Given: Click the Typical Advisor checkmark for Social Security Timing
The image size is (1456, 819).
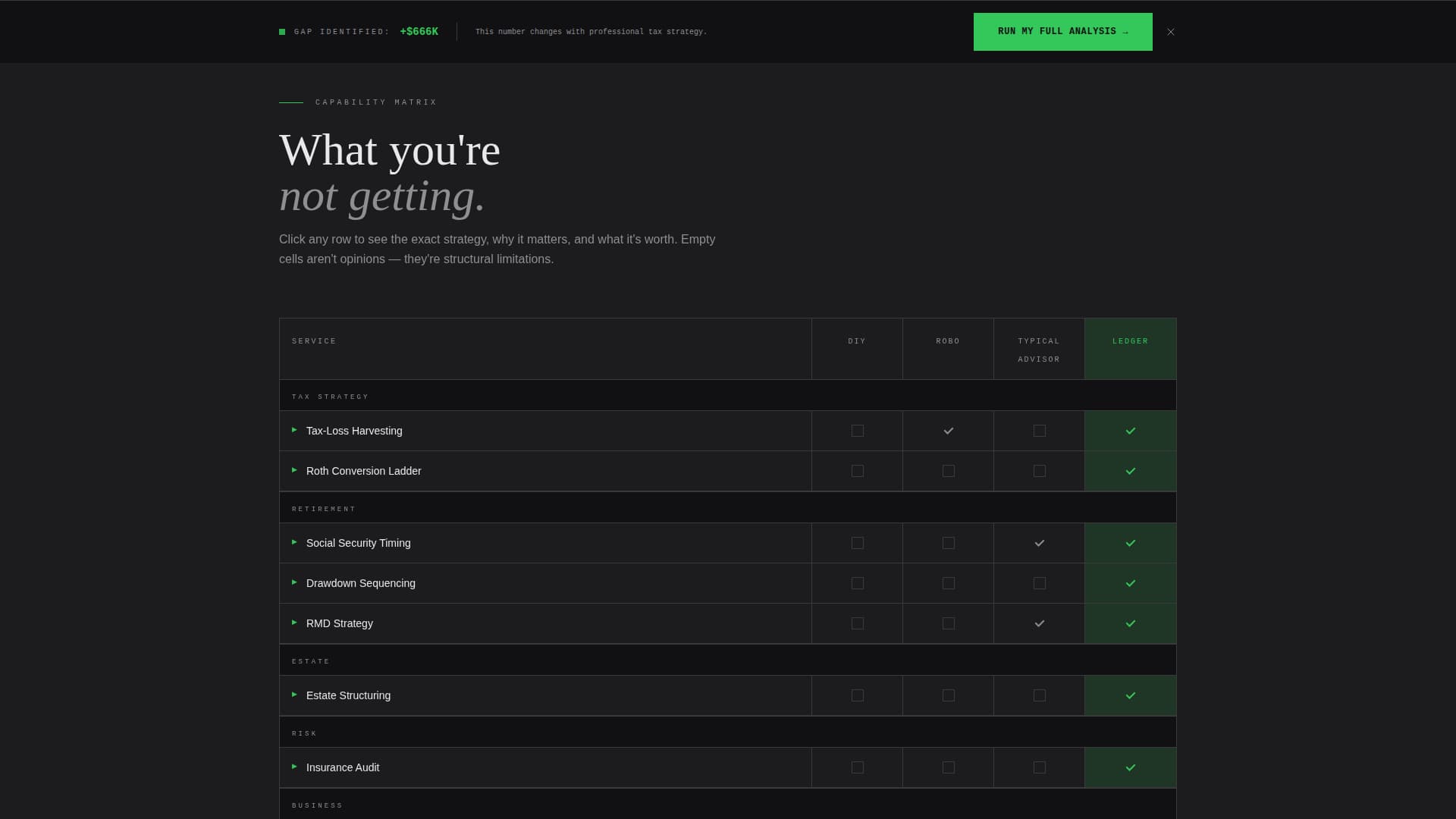Looking at the screenshot, I should (1039, 543).
